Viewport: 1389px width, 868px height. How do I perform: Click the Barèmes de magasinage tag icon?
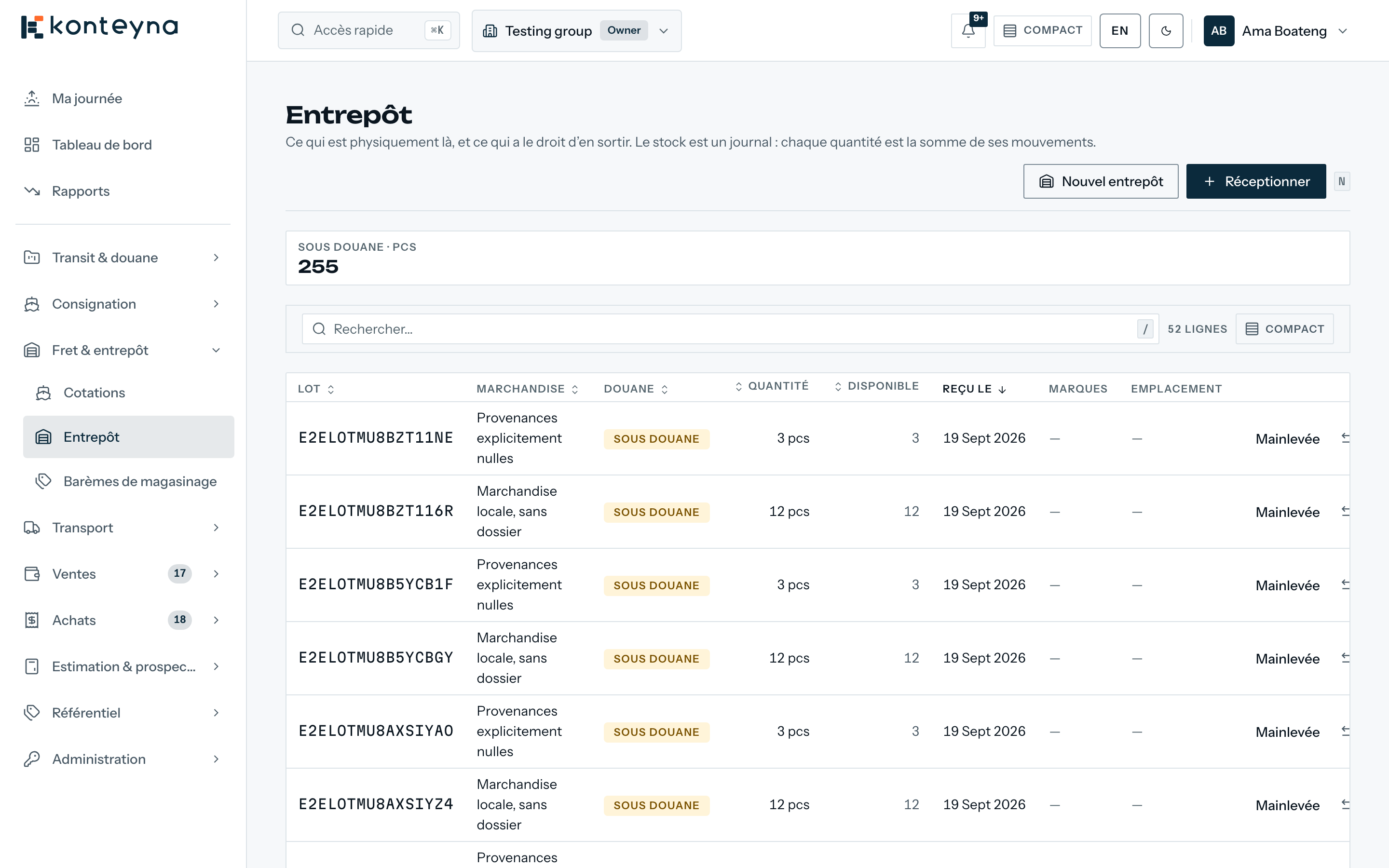pyautogui.click(x=43, y=481)
